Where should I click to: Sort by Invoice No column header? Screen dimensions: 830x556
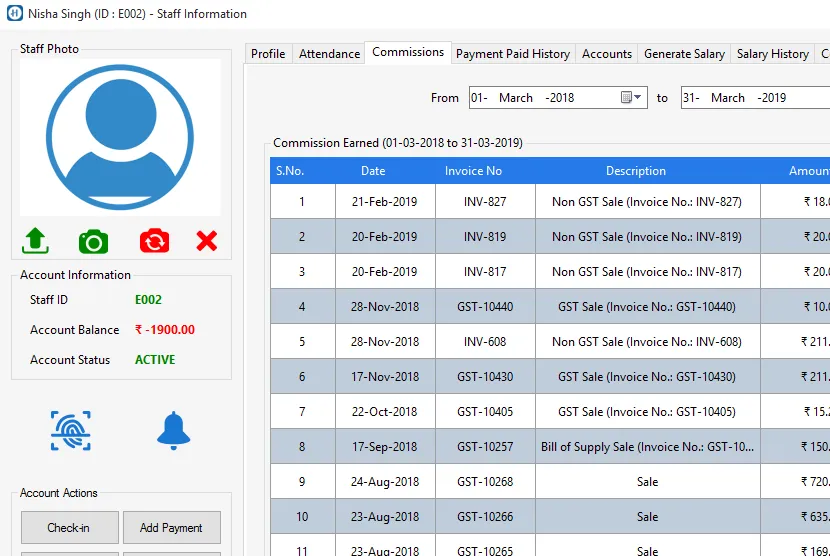tap(473, 171)
